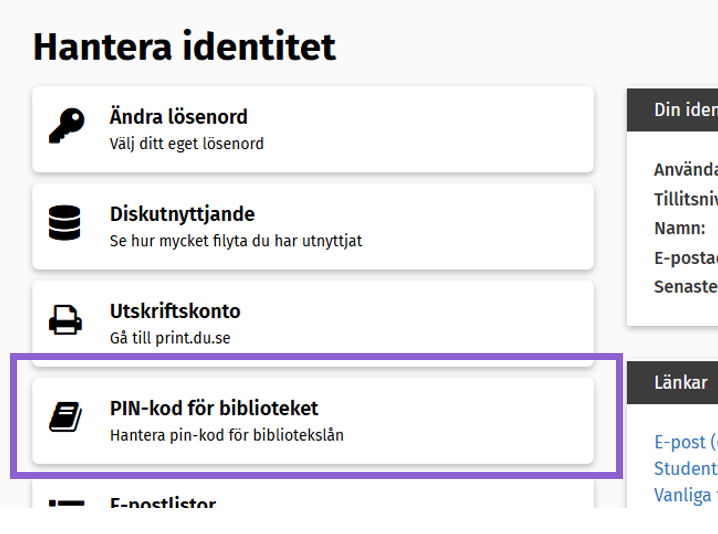Viewport: 718px width, 534px height.
Task: Click the database icon for Diskutnyttjande
Action: coord(65,223)
